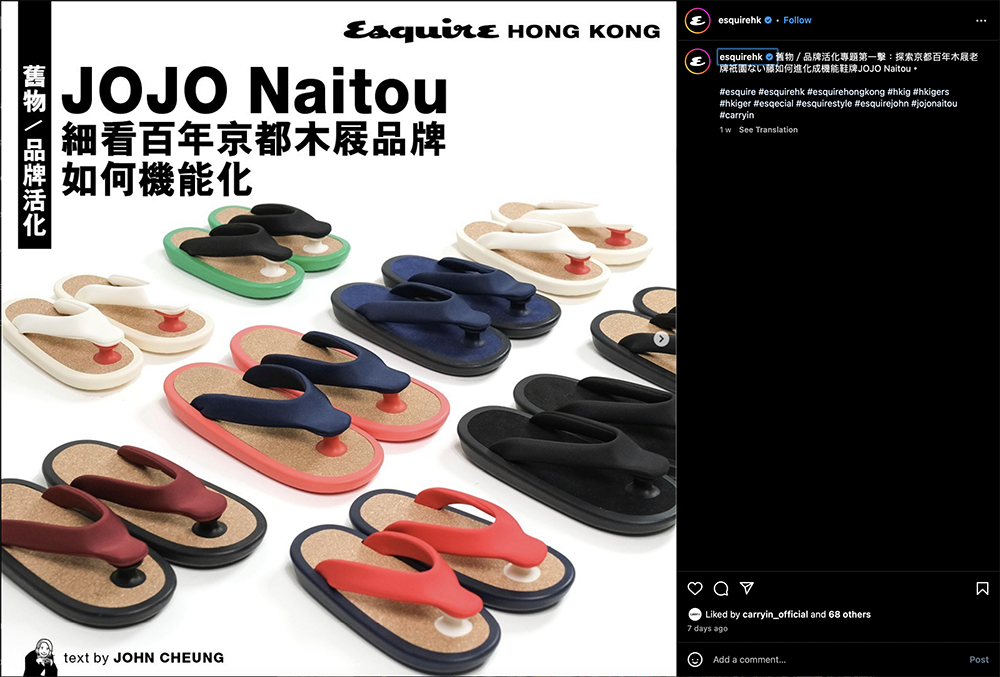Open the esquirehk avatar beside the caption
The image size is (1000, 677).
tap(697, 62)
